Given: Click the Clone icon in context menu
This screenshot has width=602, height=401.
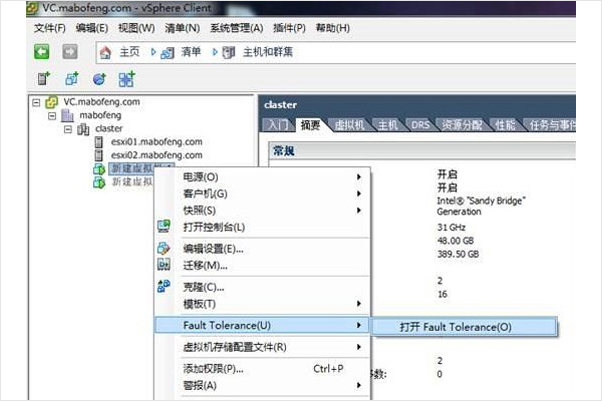Looking at the screenshot, I should (x=164, y=286).
